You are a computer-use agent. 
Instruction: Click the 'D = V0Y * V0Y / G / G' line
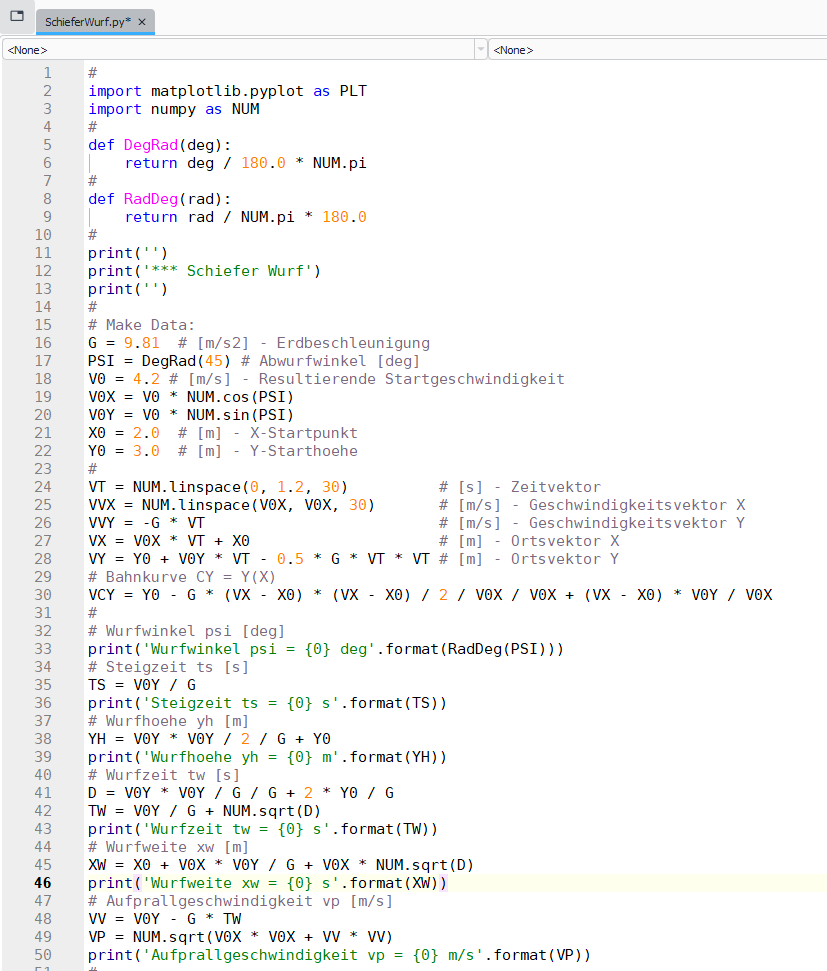pyautogui.click(x=241, y=793)
